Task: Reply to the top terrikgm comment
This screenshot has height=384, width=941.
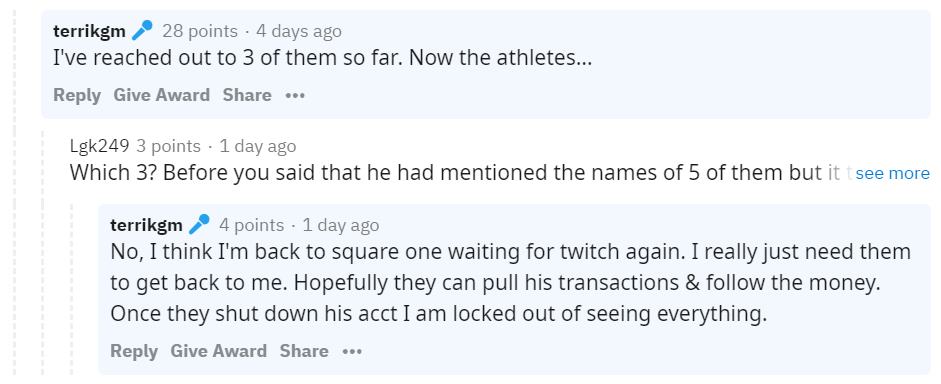Action: tap(77, 95)
